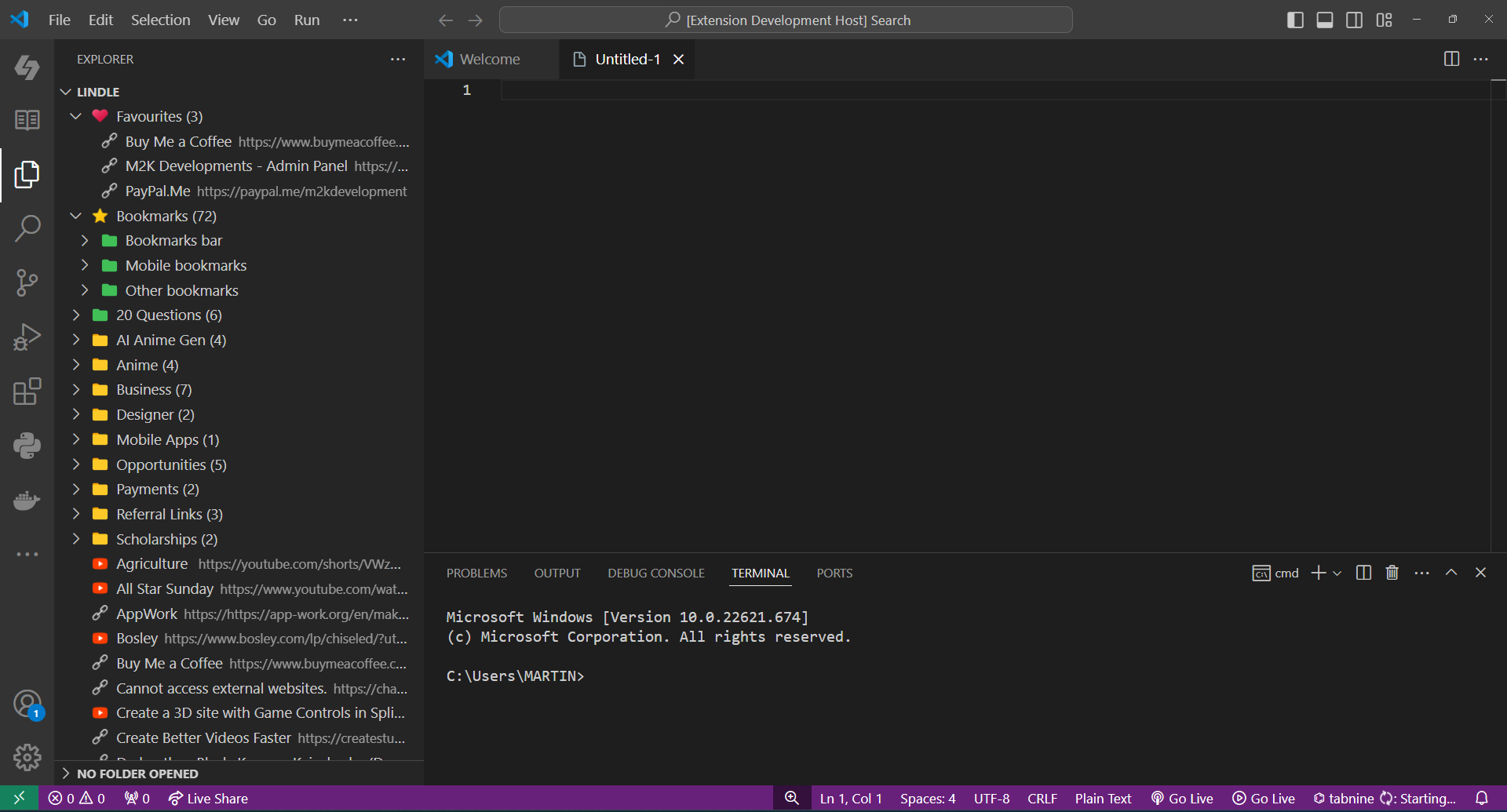Open remote window indicator in status bar
The width and height of the screenshot is (1507, 812).
[19, 798]
